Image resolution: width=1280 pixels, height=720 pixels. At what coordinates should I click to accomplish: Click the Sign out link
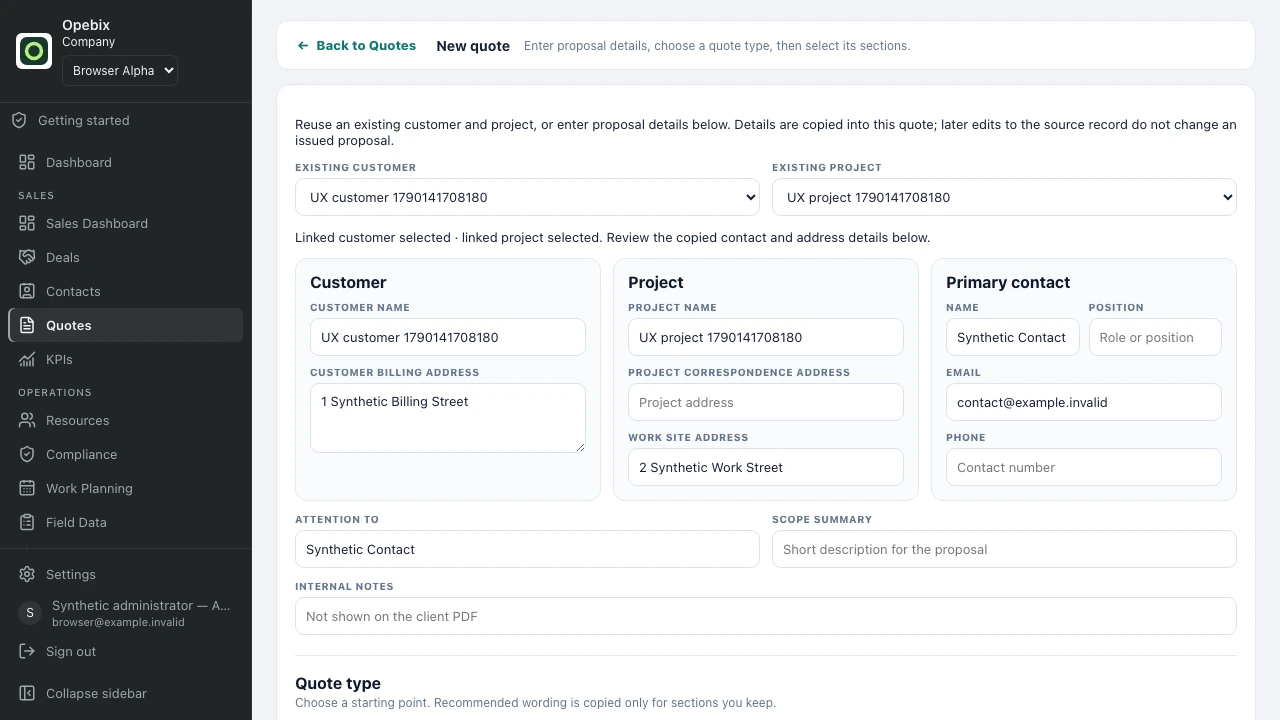pos(126,651)
